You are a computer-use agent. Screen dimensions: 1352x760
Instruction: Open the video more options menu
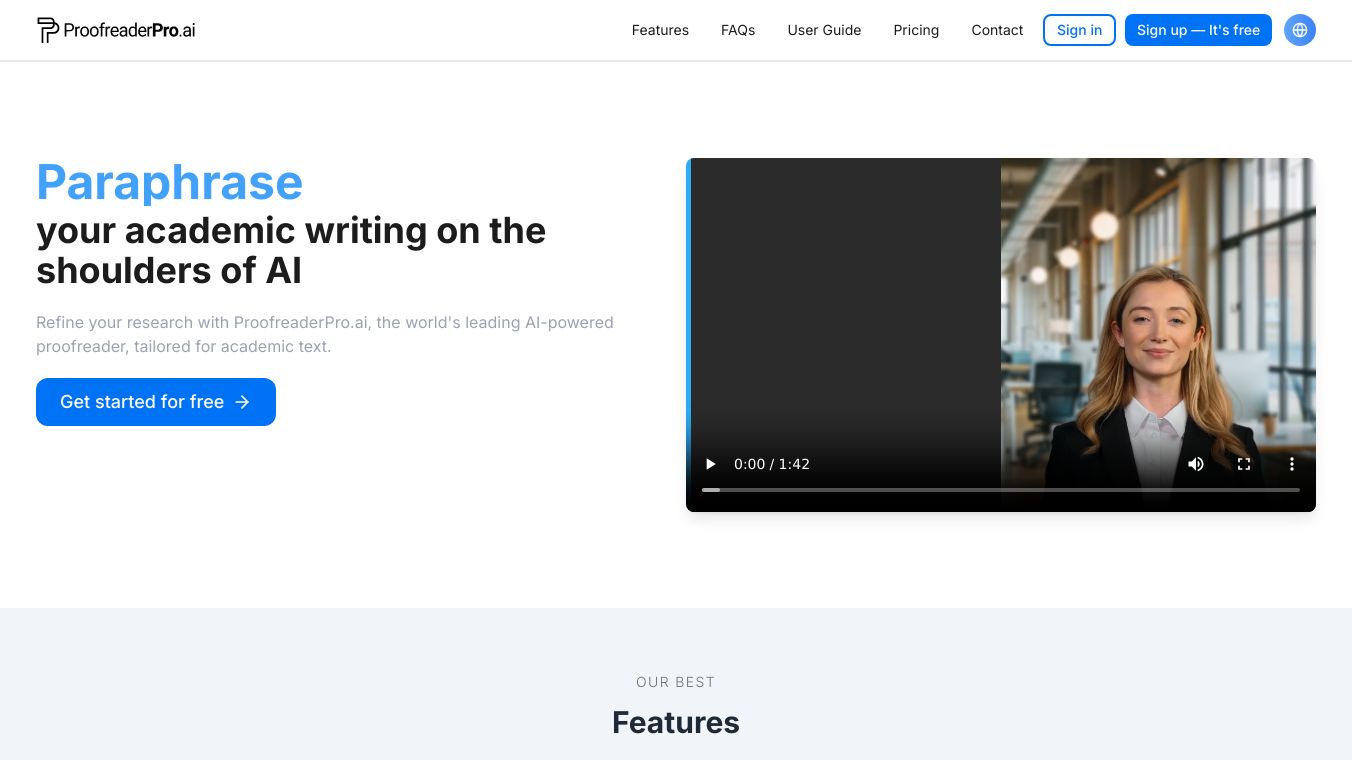(x=1292, y=464)
